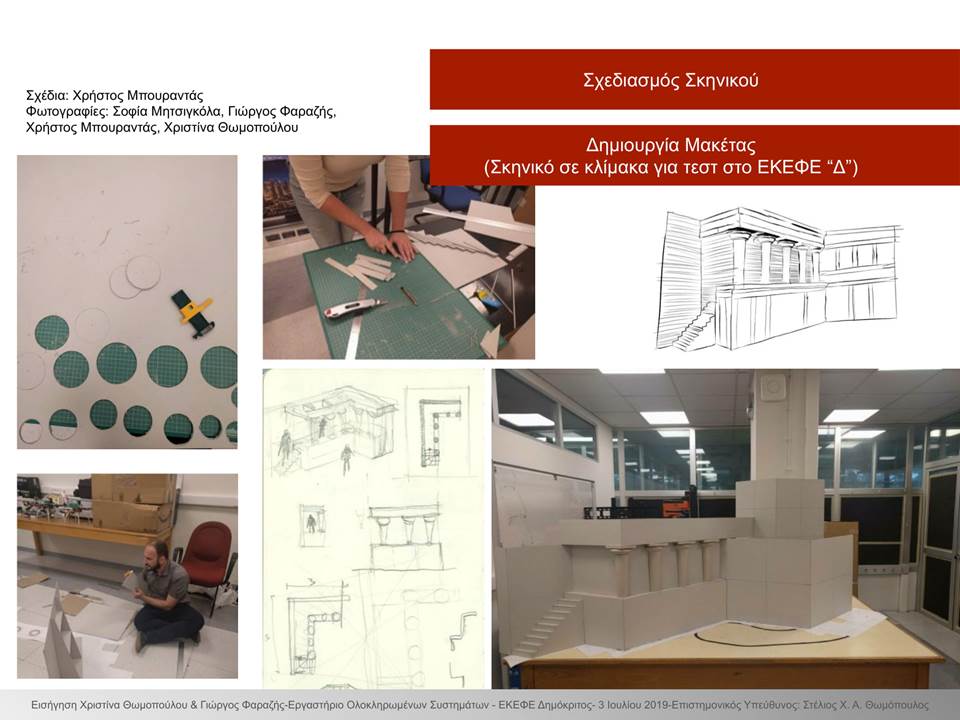Viewport: 960px width, 720px height.
Task: Select the pencil sketches page image
Action: point(373,529)
